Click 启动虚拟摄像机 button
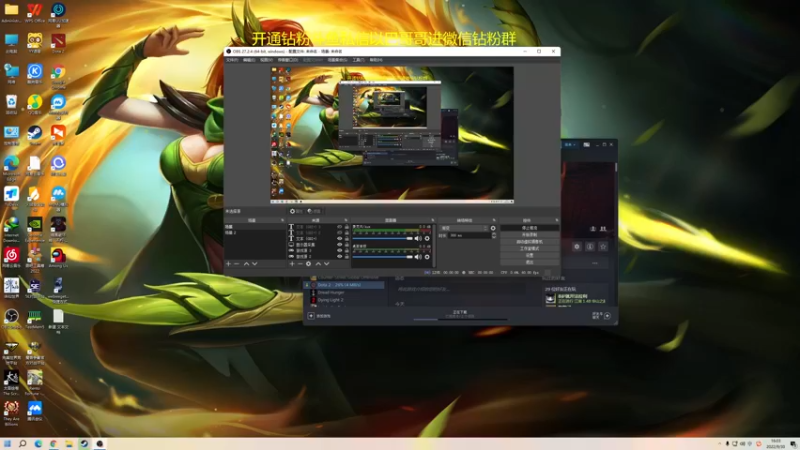This screenshot has height=450, width=800. [x=530, y=241]
